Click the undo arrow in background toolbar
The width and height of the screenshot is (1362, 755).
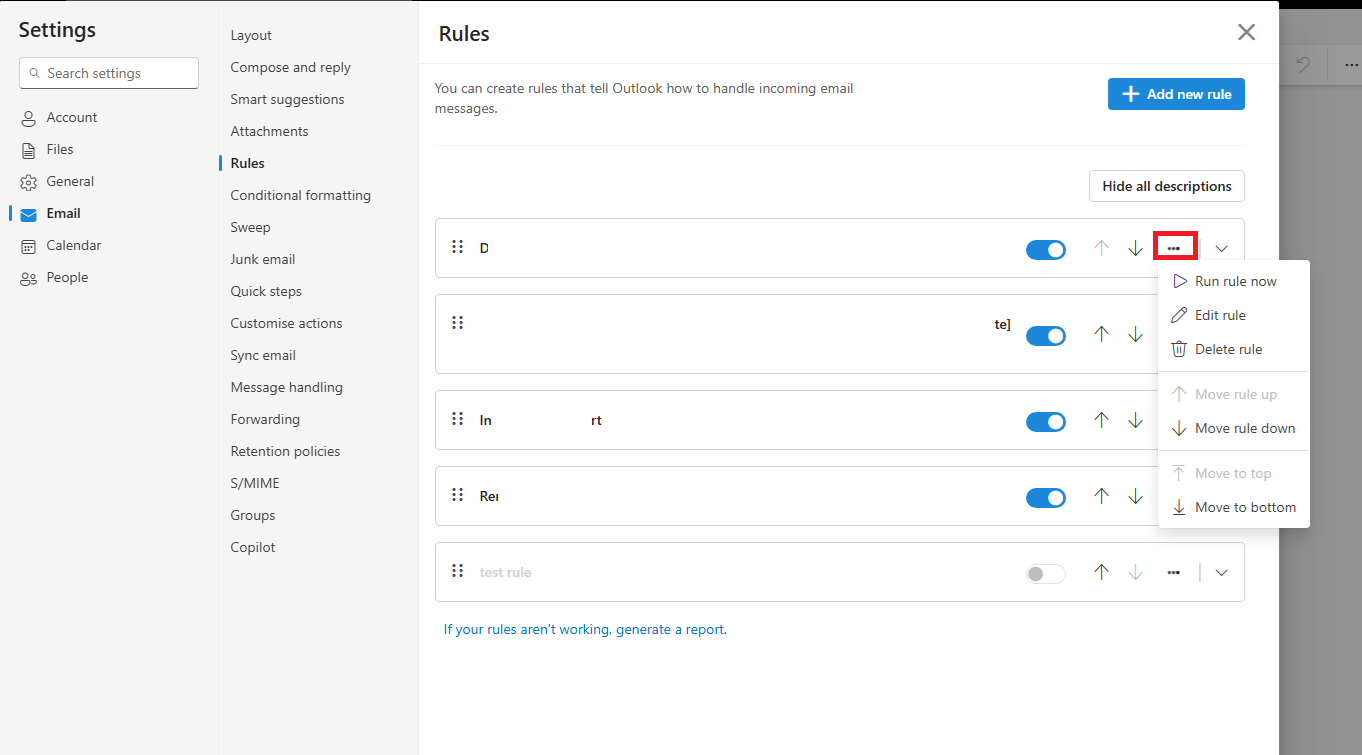click(x=1303, y=64)
